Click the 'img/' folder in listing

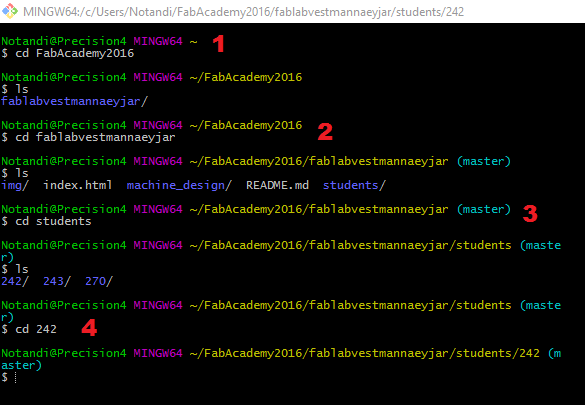[x=15, y=185]
